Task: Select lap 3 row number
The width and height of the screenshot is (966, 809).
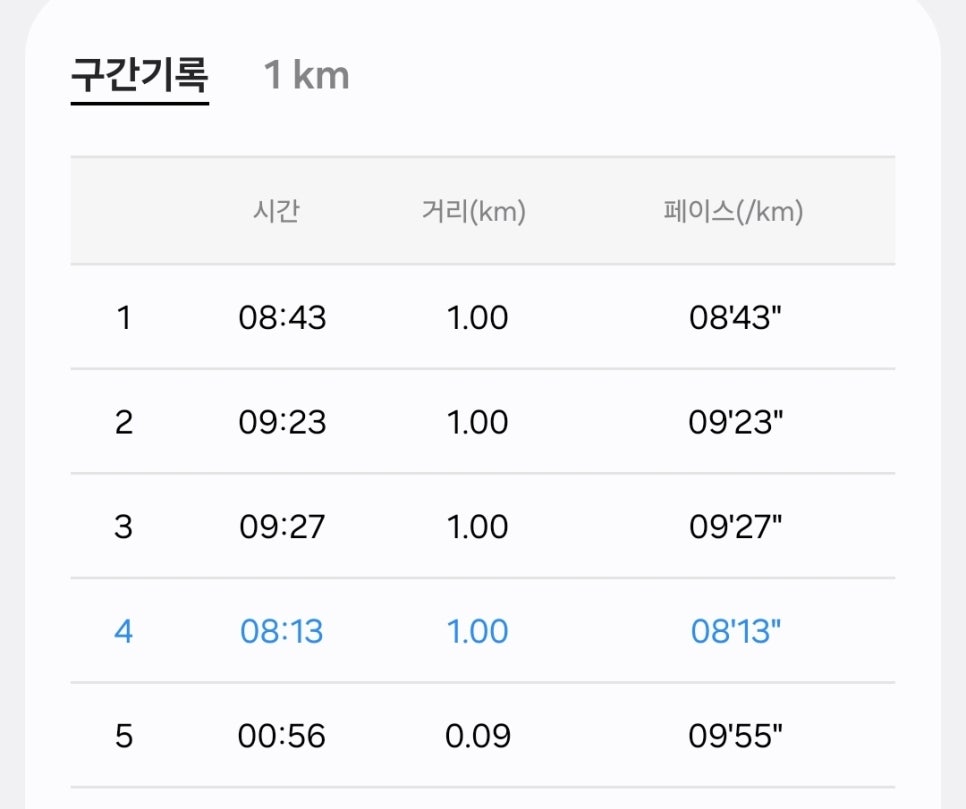Action: (x=124, y=527)
